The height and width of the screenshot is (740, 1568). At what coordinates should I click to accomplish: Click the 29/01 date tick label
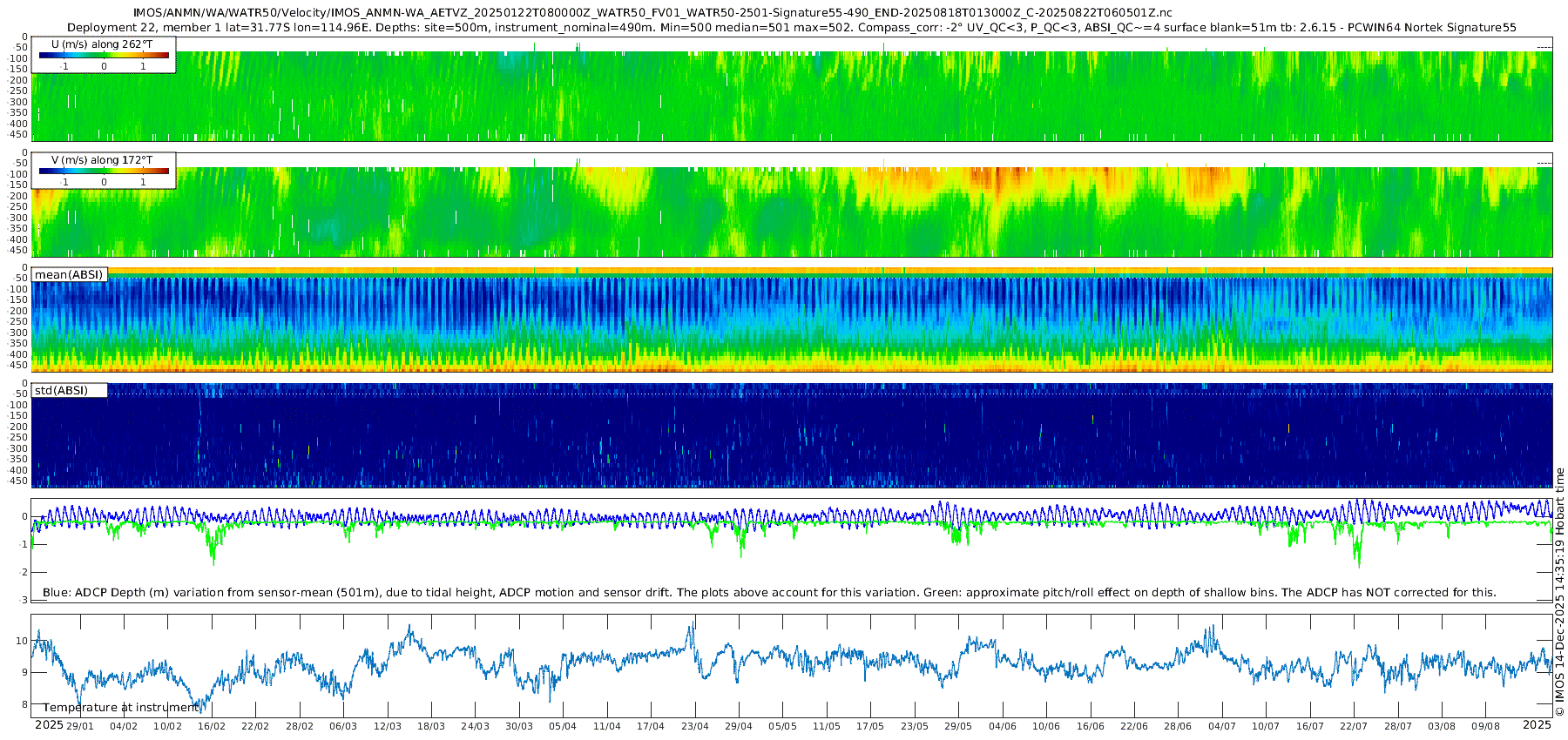80,726
